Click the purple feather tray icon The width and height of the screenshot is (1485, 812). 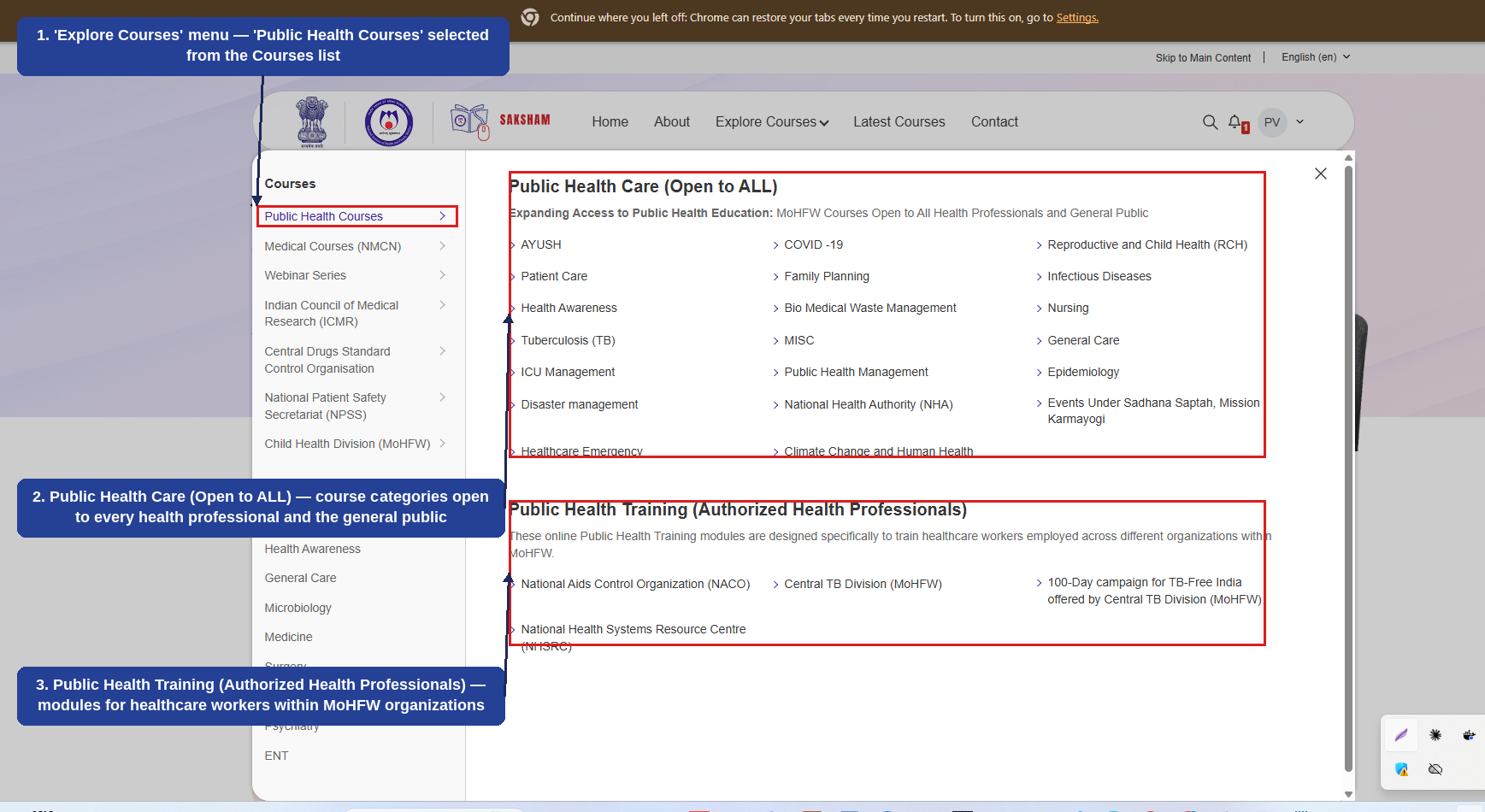point(1402,735)
